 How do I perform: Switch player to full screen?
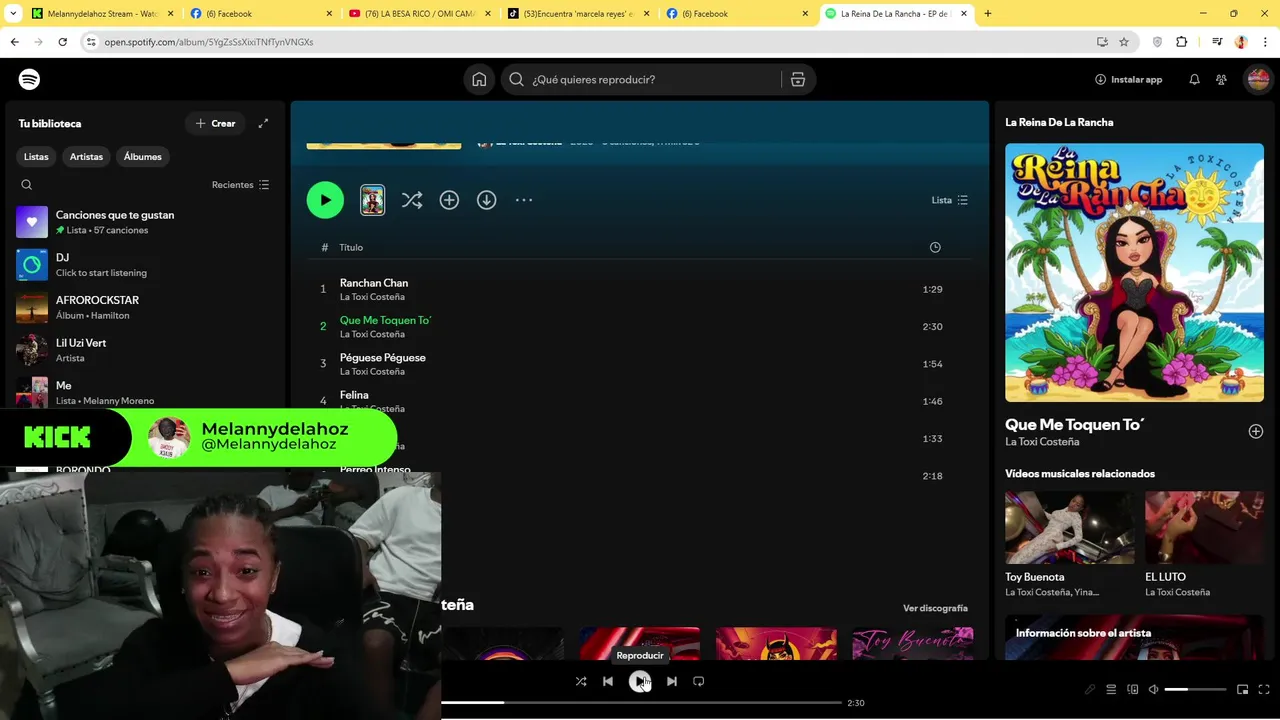click(x=1264, y=689)
